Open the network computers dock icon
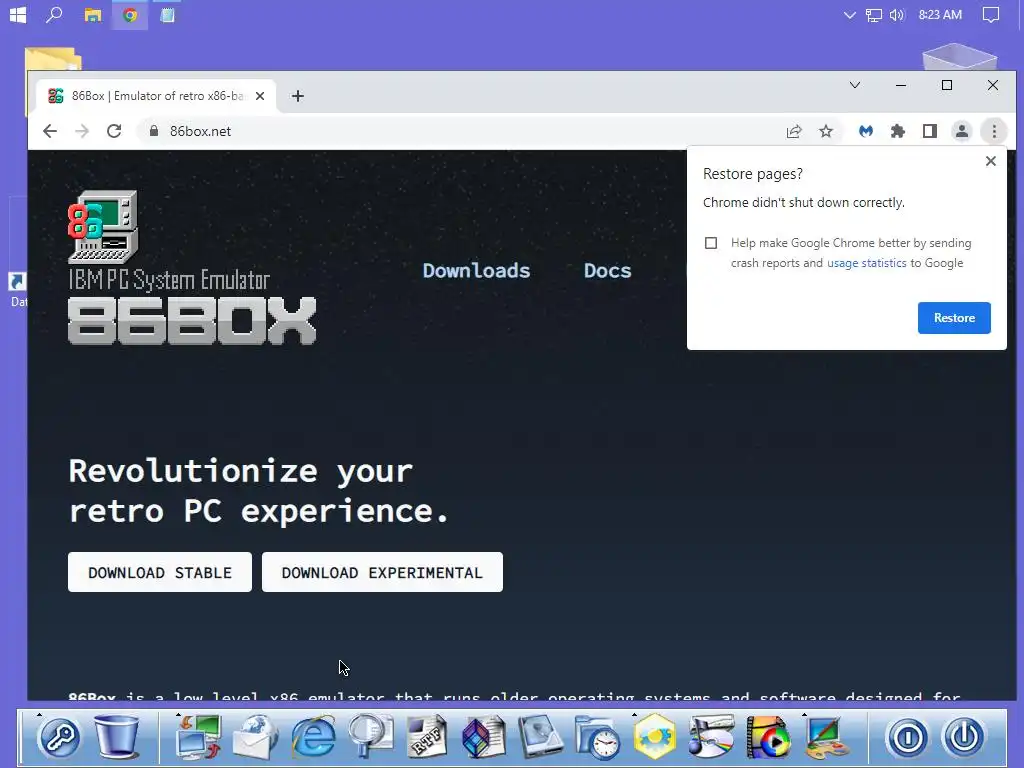 [199, 736]
